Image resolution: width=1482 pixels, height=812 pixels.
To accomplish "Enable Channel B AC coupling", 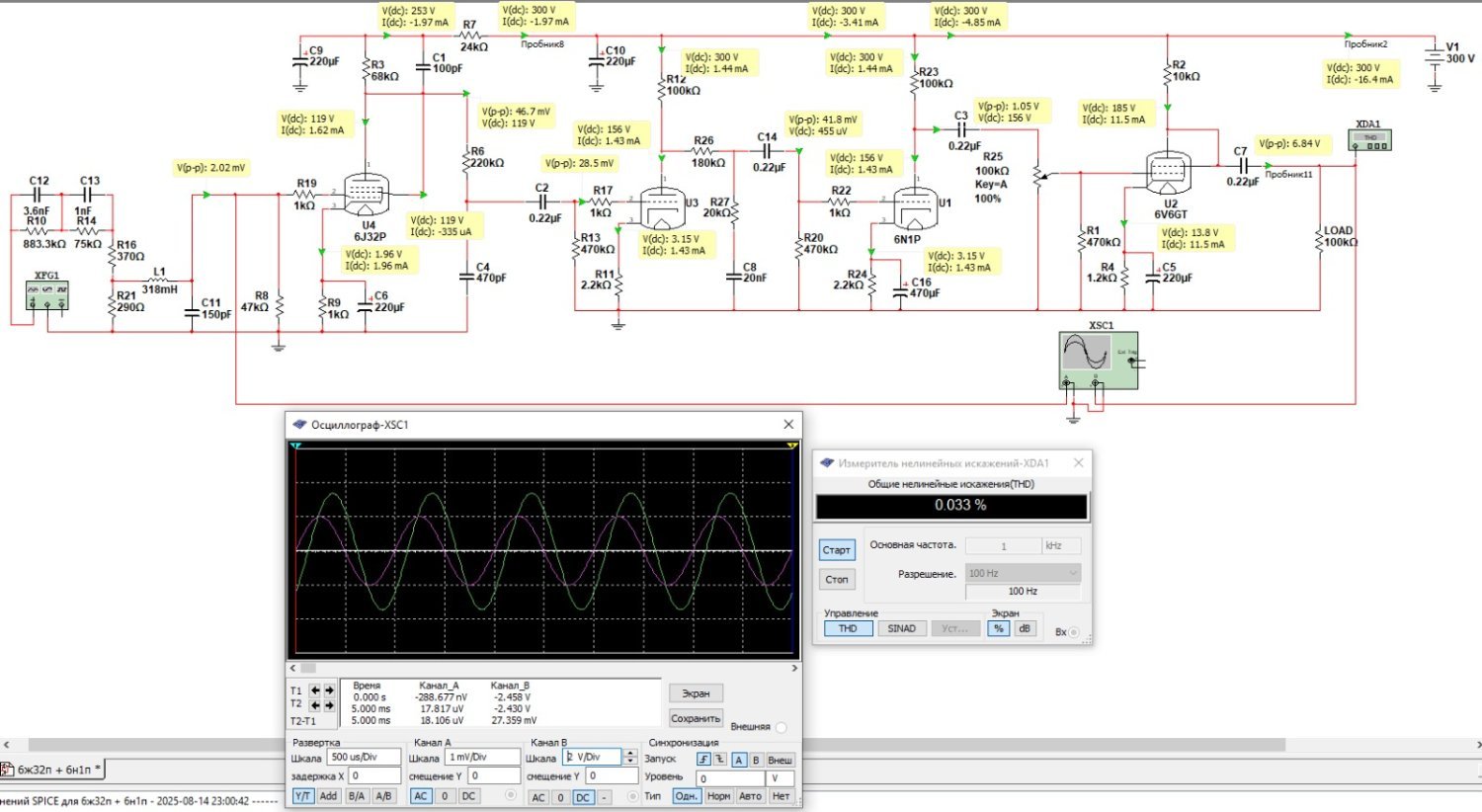I will (x=537, y=797).
